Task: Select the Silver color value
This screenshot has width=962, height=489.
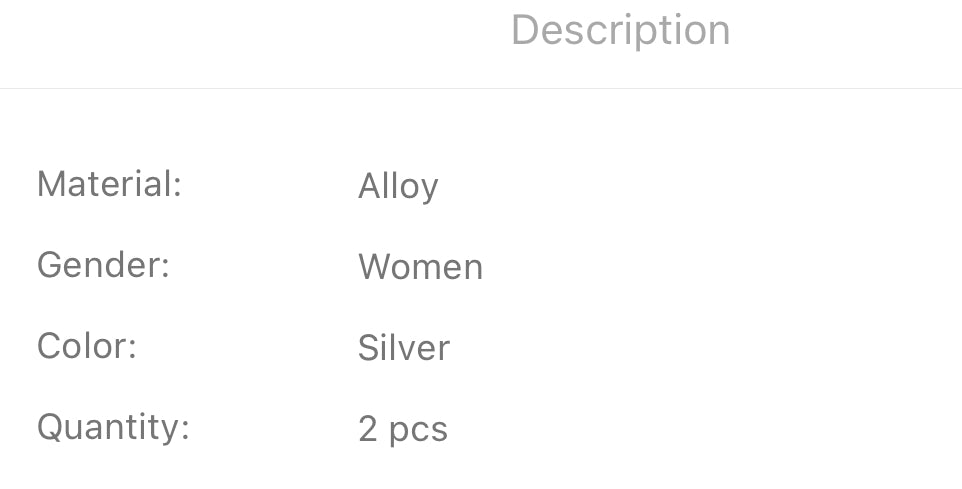Action: coord(404,348)
